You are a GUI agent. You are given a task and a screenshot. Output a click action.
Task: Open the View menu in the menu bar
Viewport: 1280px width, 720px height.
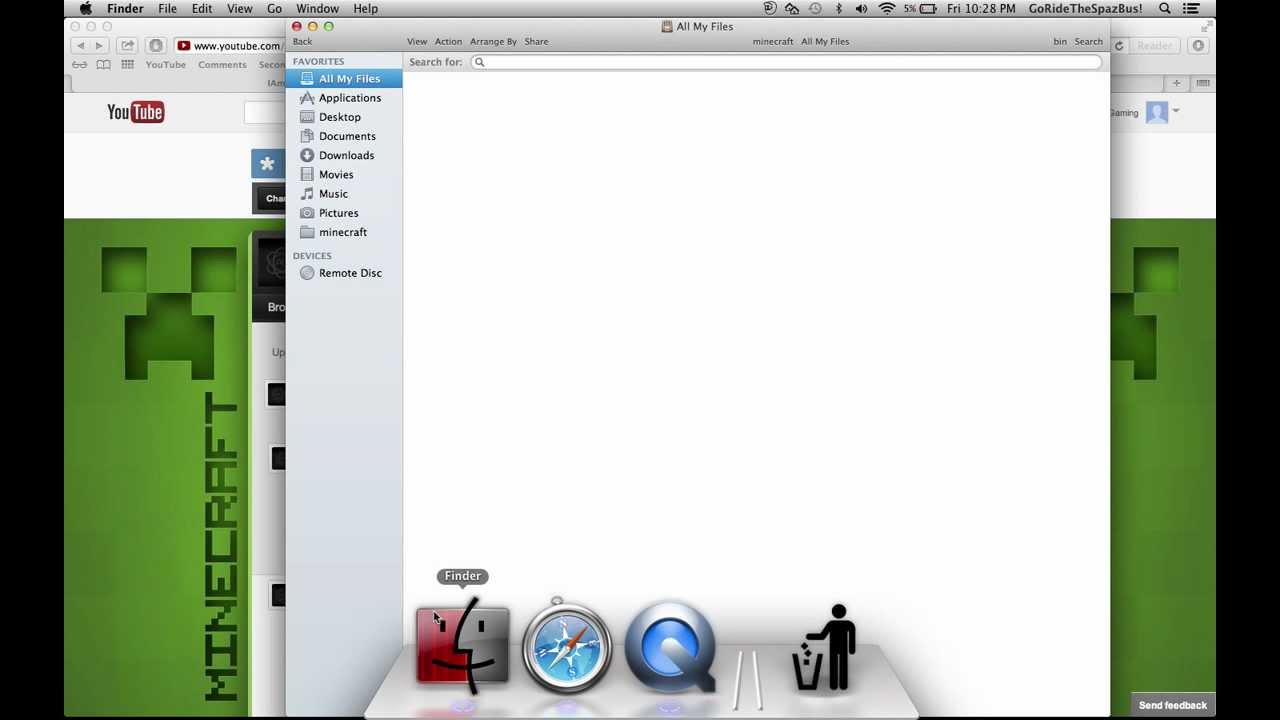[239, 9]
